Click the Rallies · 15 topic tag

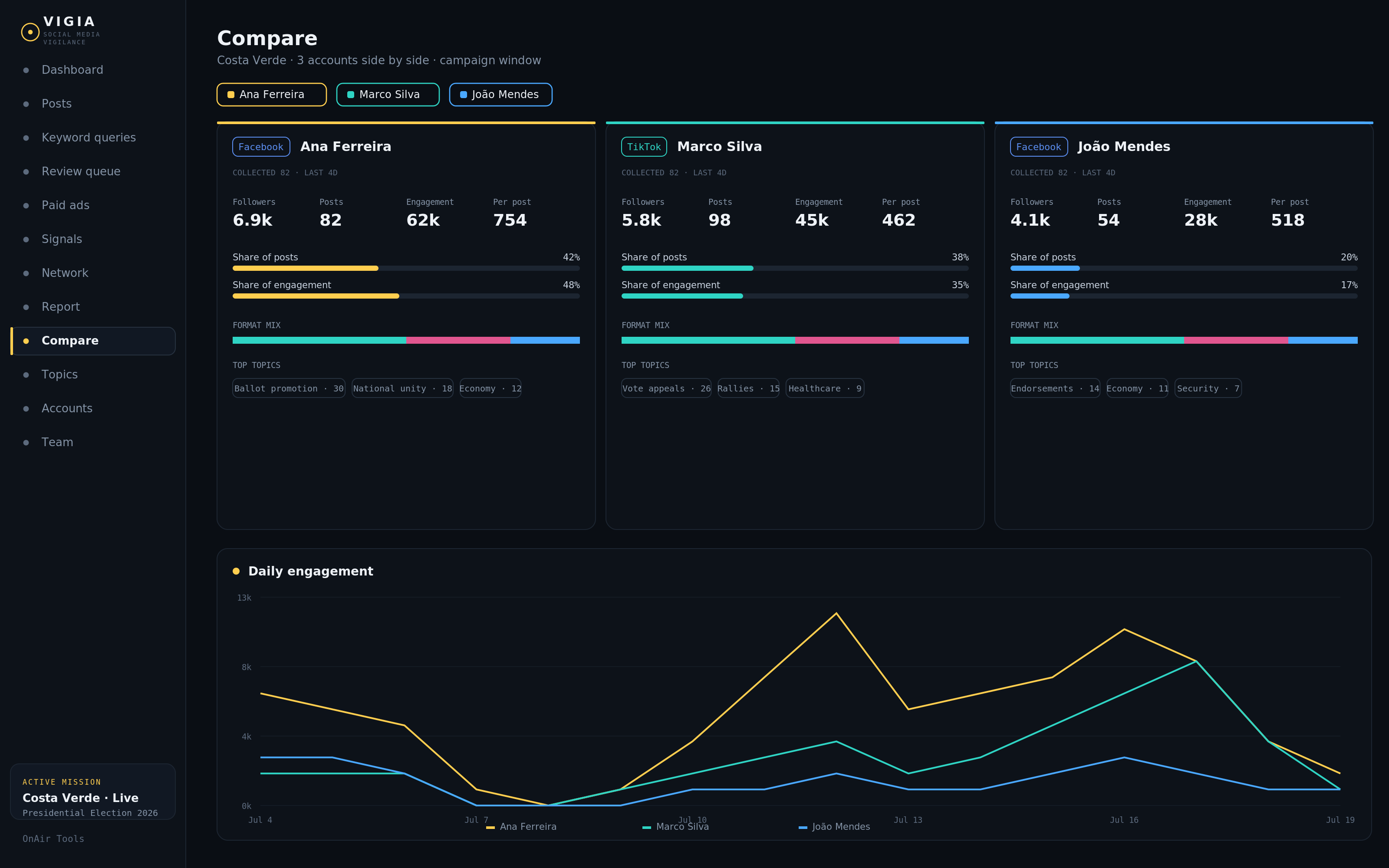[x=748, y=389]
